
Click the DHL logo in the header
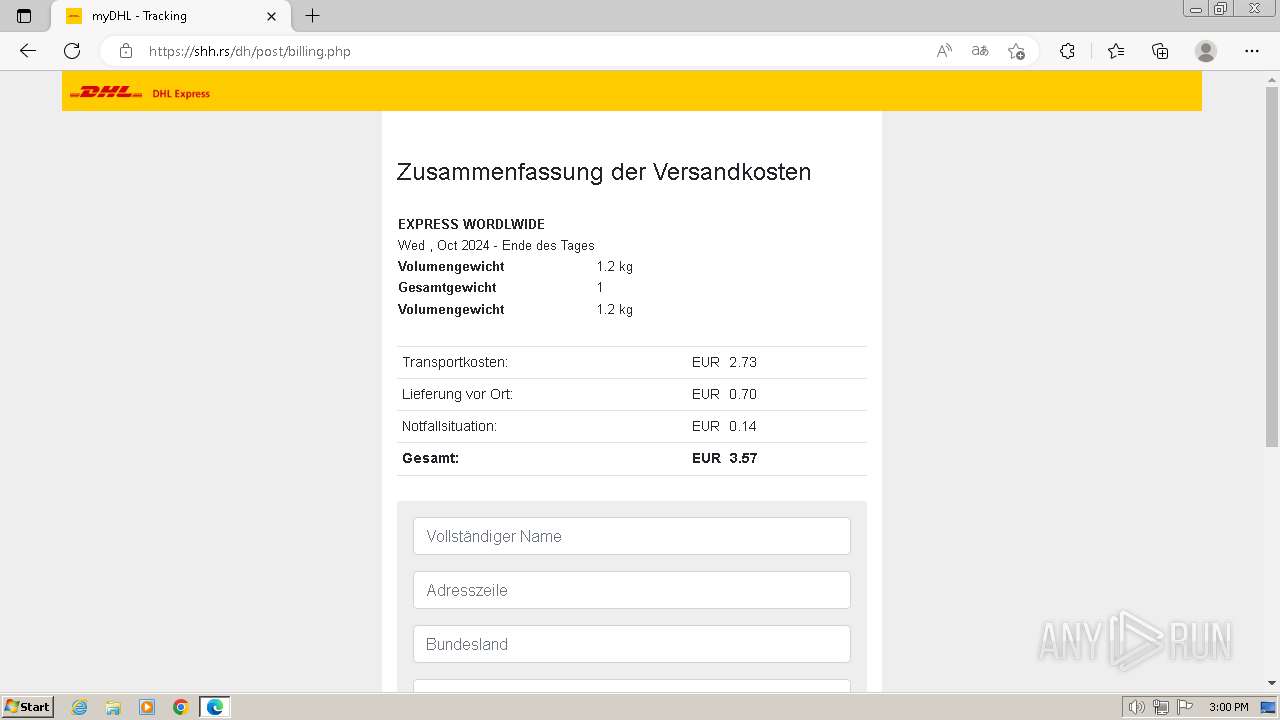(x=106, y=92)
